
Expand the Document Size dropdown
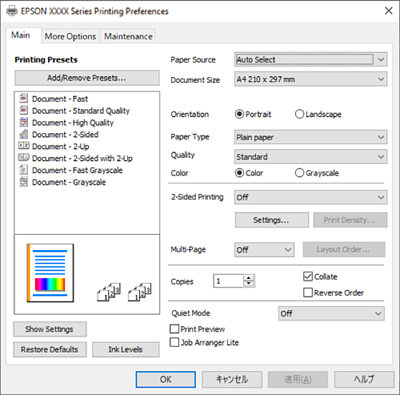point(311,79)
